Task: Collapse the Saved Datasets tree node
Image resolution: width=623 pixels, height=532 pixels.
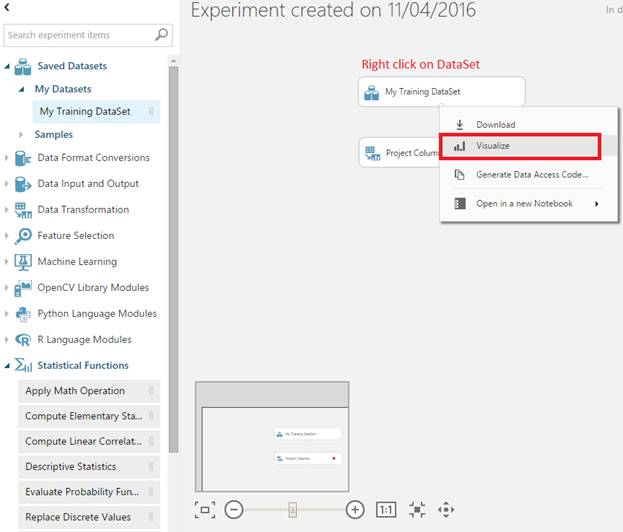Action: pos(7,66)
